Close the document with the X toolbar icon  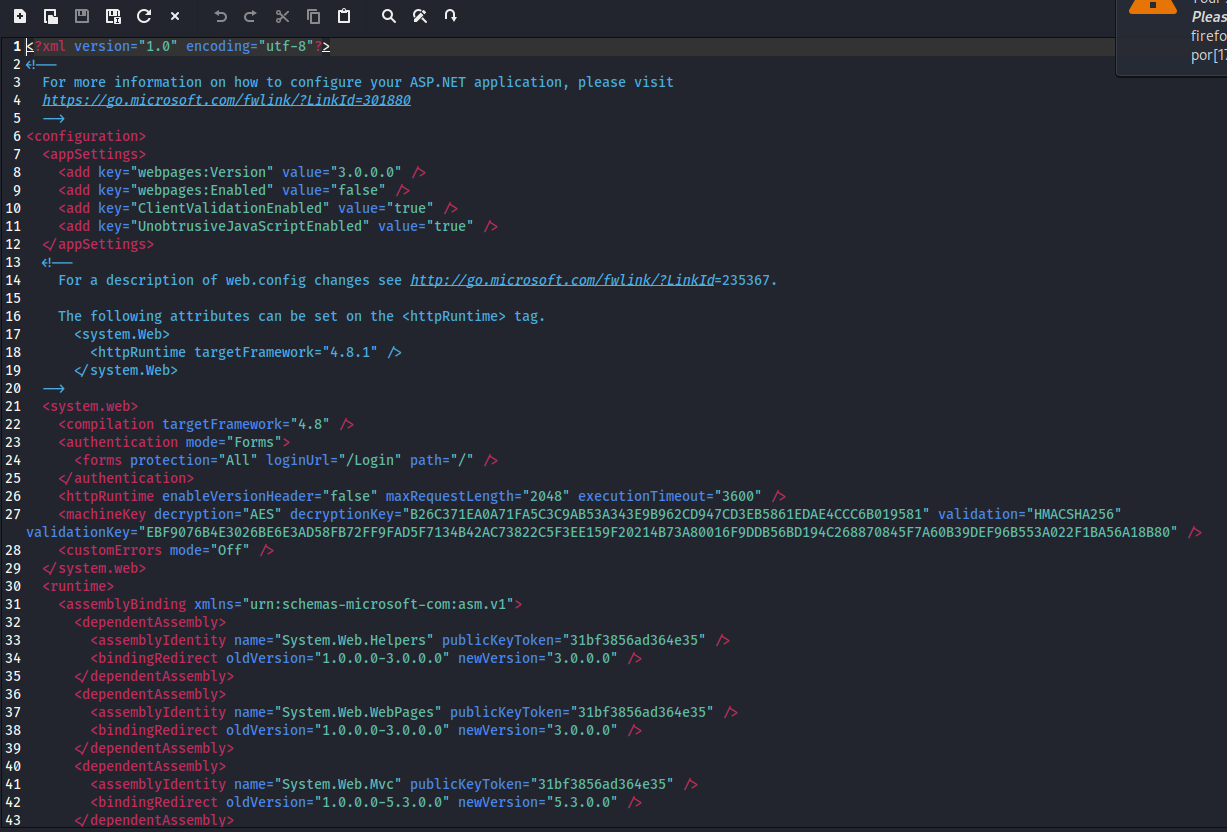coord(175,16)
